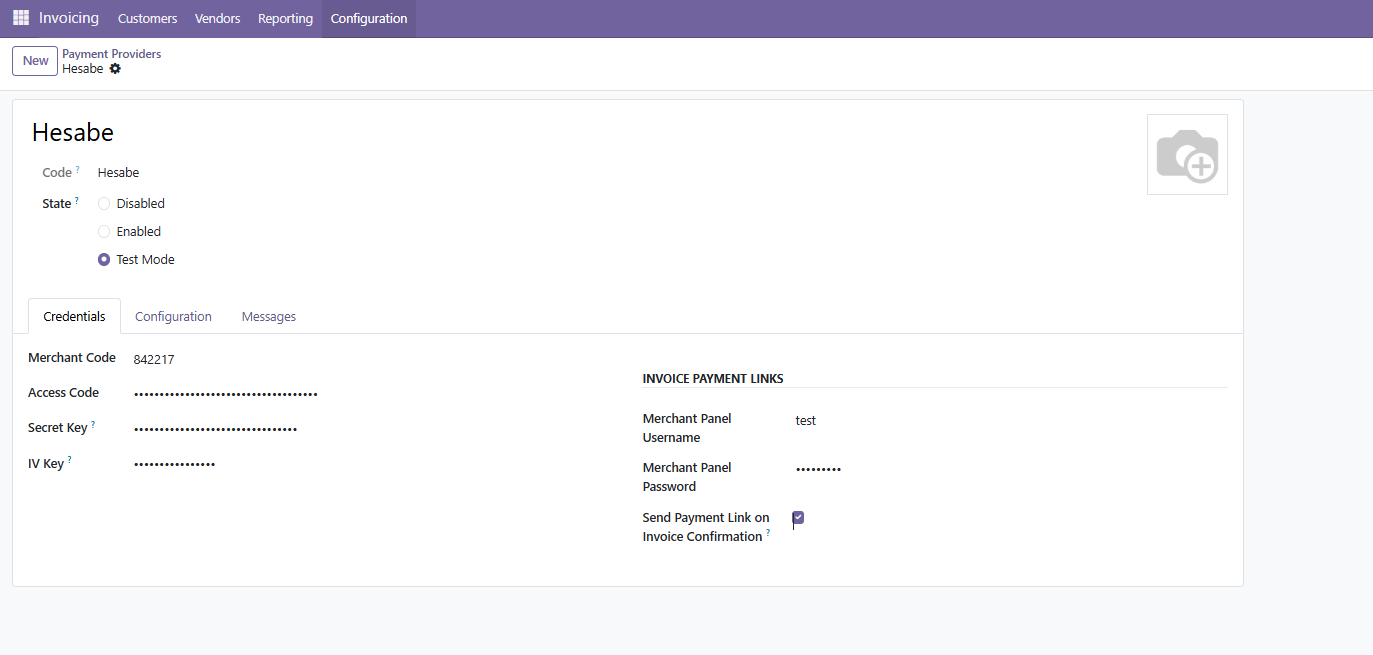Click the 'INVOICE PAYMENT LINKS' section heading
1373x655 pixels.
pos(713,379)
